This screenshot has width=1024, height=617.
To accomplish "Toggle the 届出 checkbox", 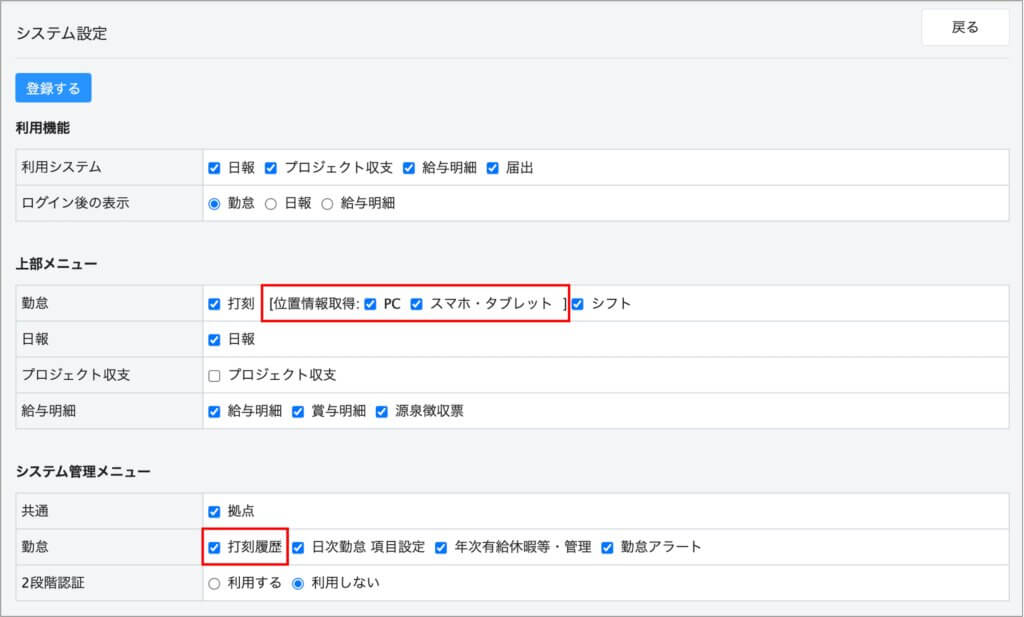I will click(492, 168).
